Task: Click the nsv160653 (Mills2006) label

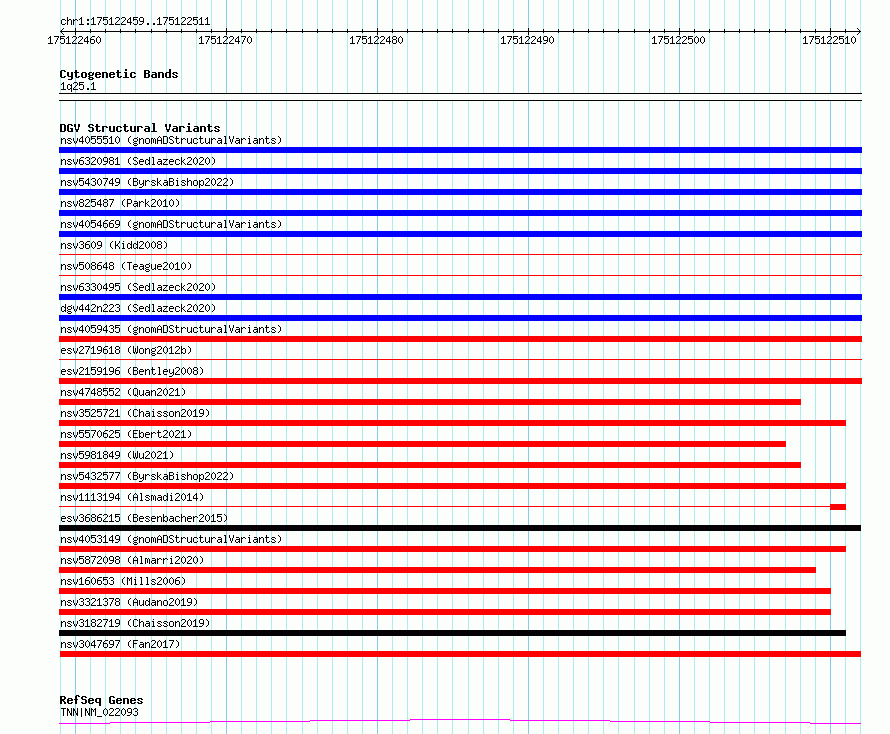Action: (123, 581)
